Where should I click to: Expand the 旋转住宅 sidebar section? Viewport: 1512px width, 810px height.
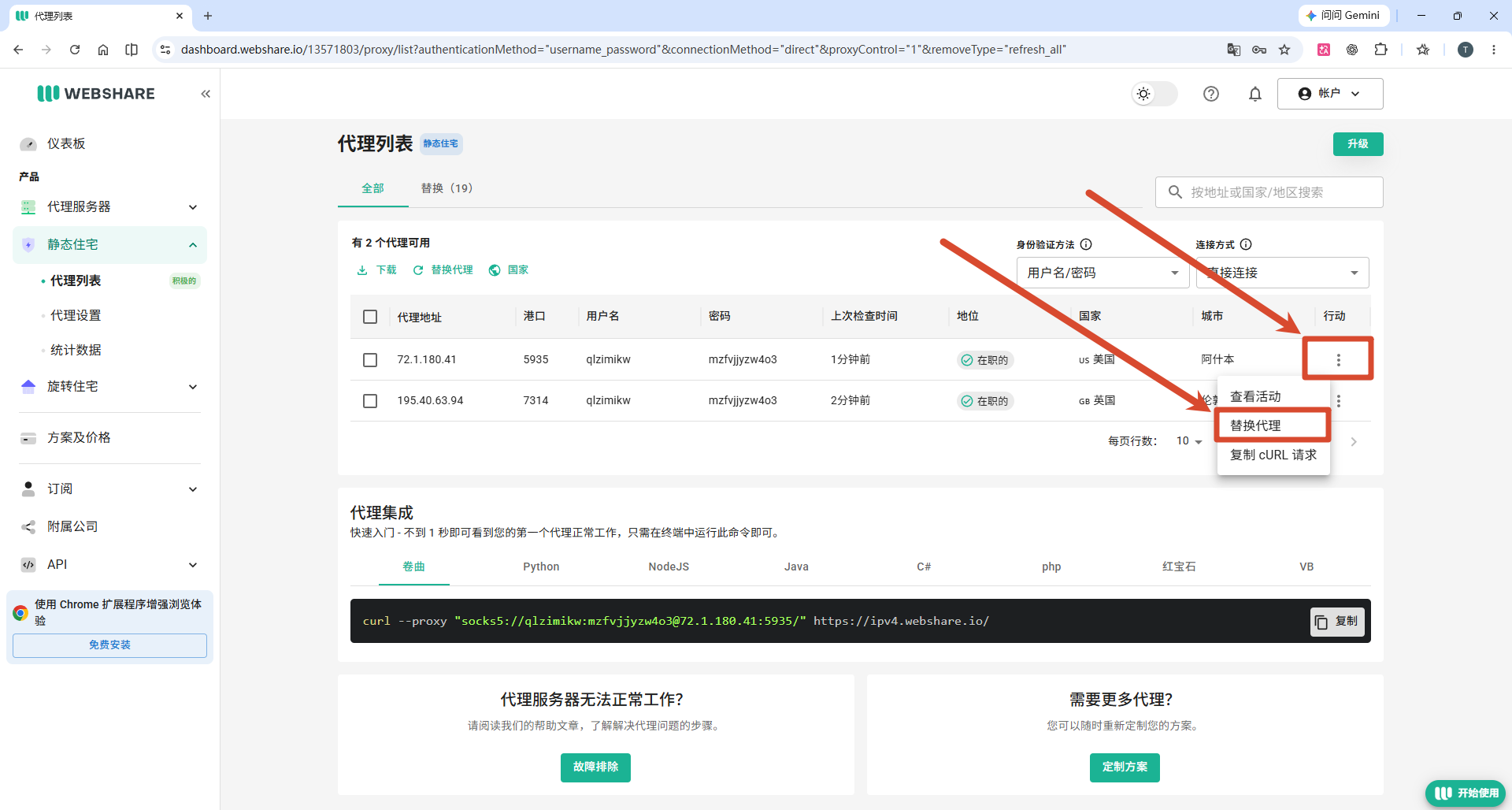pos(109,386)
